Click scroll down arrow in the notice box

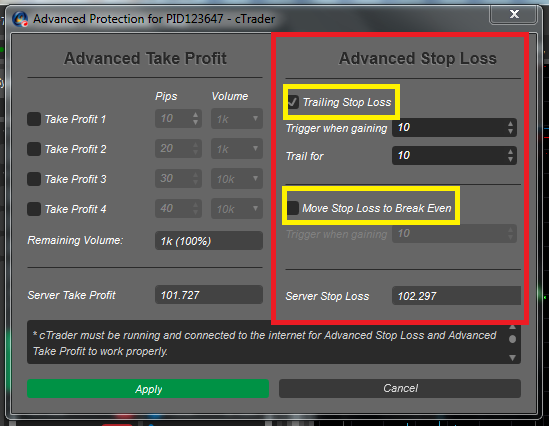pos(512,358)
